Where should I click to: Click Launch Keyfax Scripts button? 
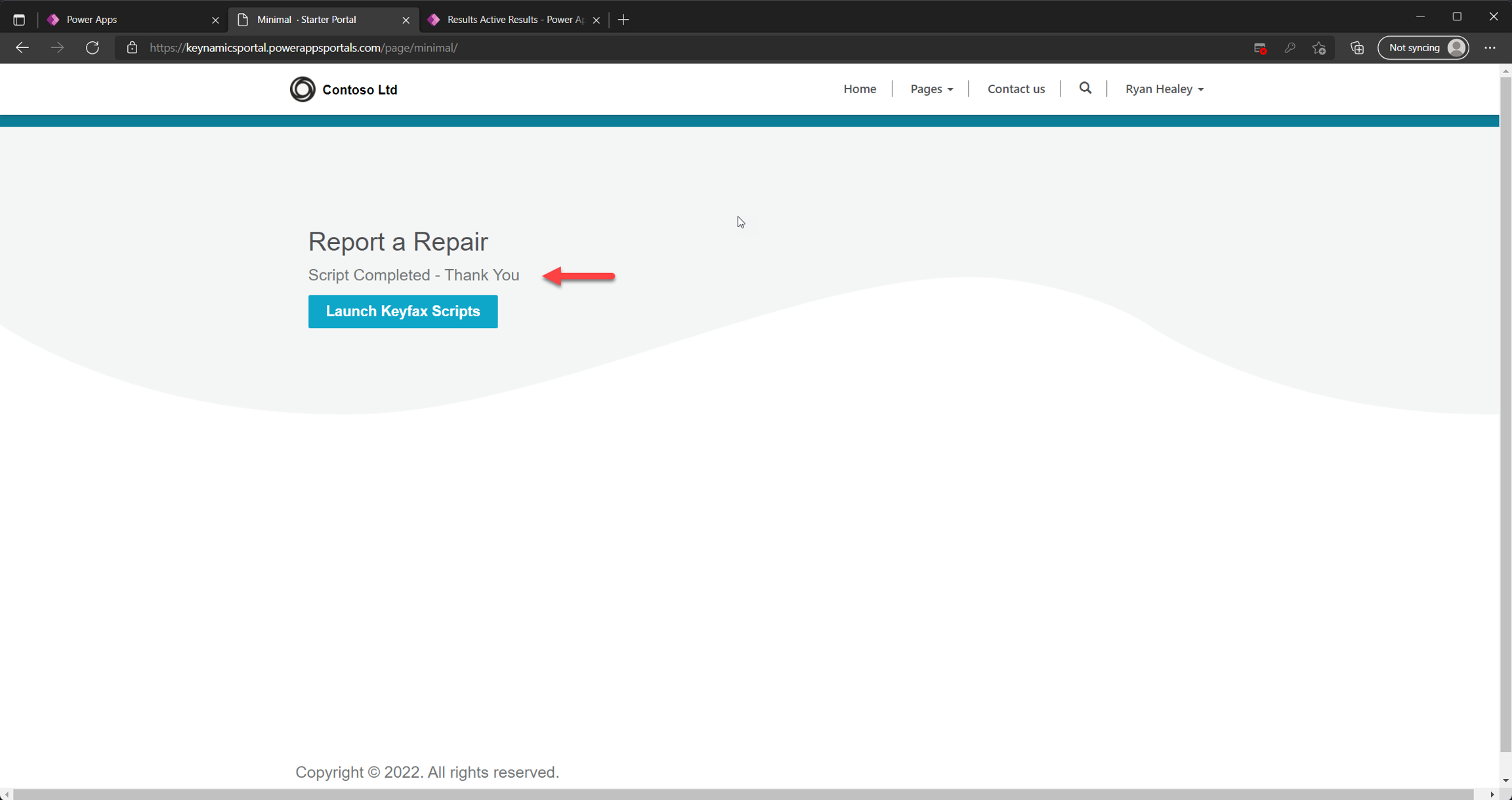click(x=403, y=312)
